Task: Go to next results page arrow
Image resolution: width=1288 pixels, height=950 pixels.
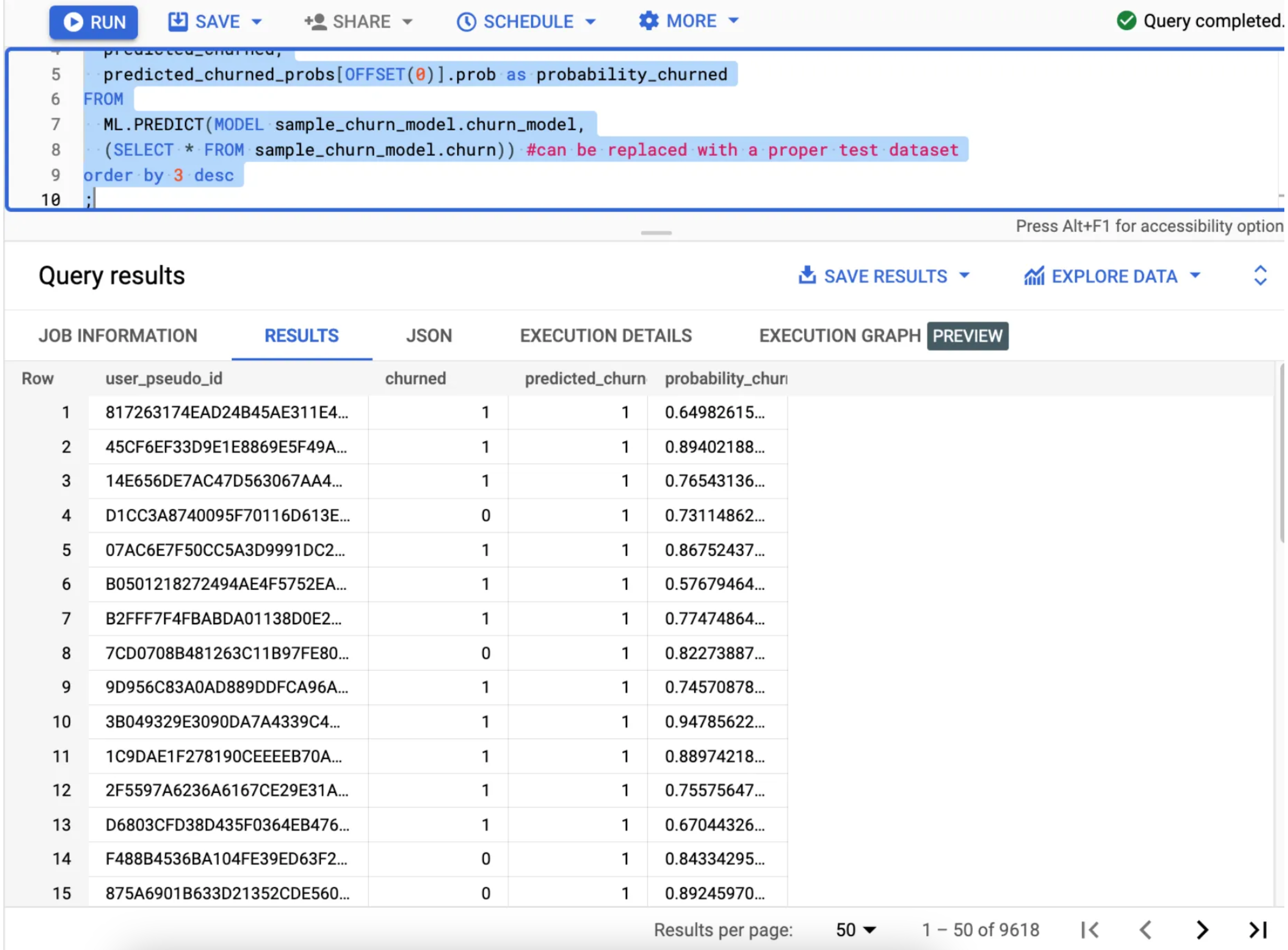Action: pos(1202,930)
